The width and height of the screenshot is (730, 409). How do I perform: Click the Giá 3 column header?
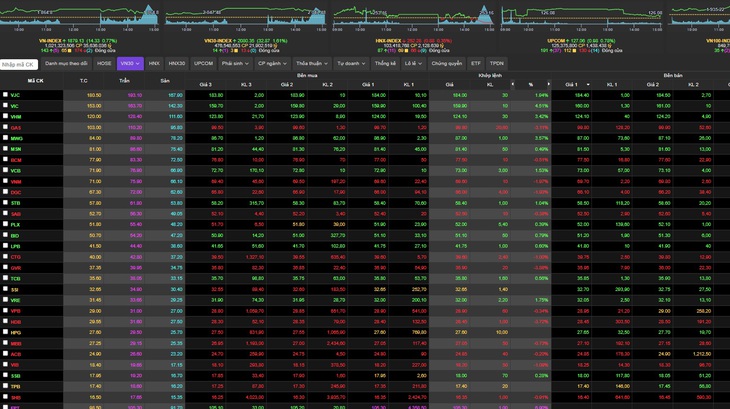click(x=205, y=85)
